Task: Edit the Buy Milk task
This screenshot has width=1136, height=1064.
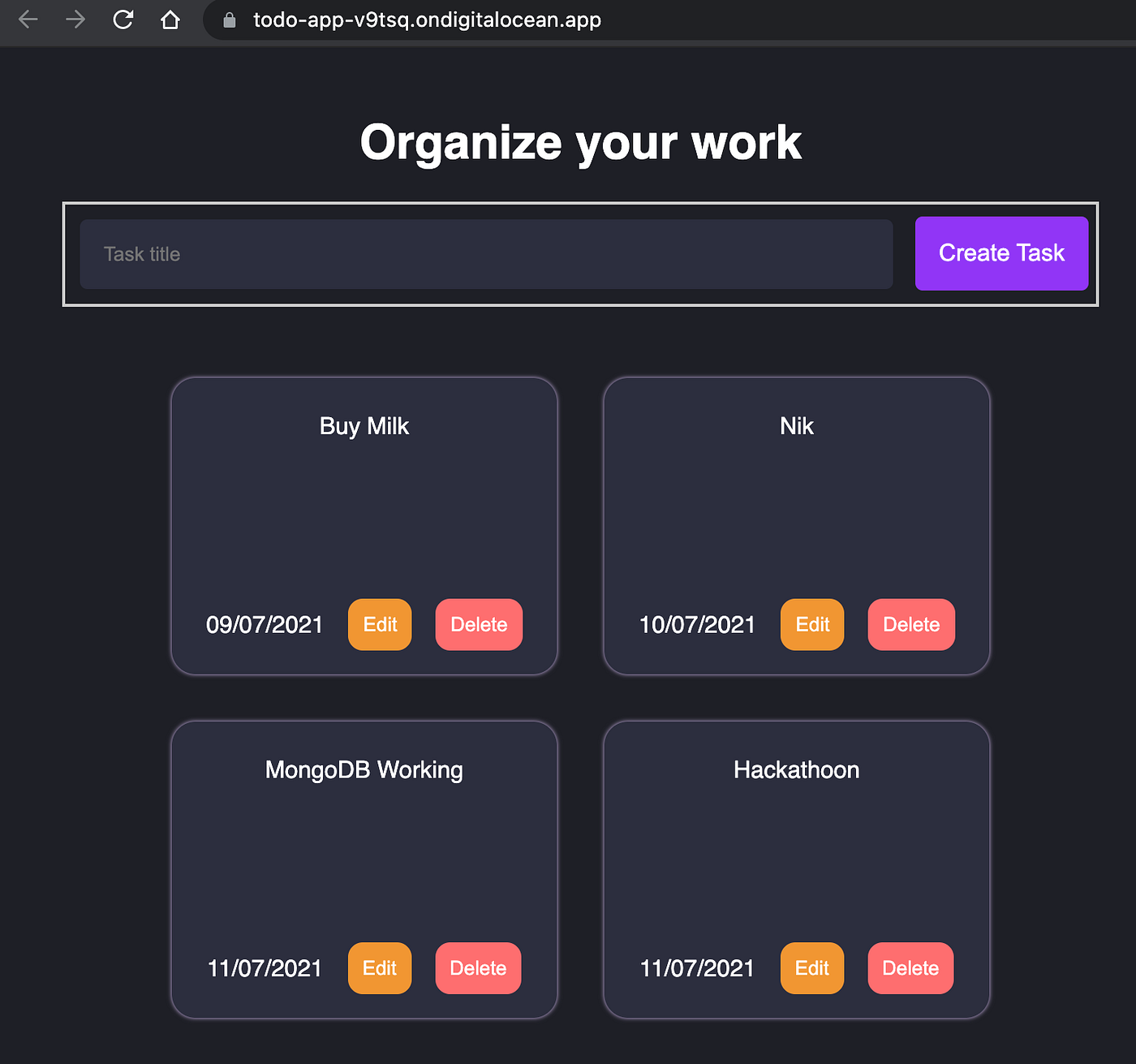Action: click(379, 624)
